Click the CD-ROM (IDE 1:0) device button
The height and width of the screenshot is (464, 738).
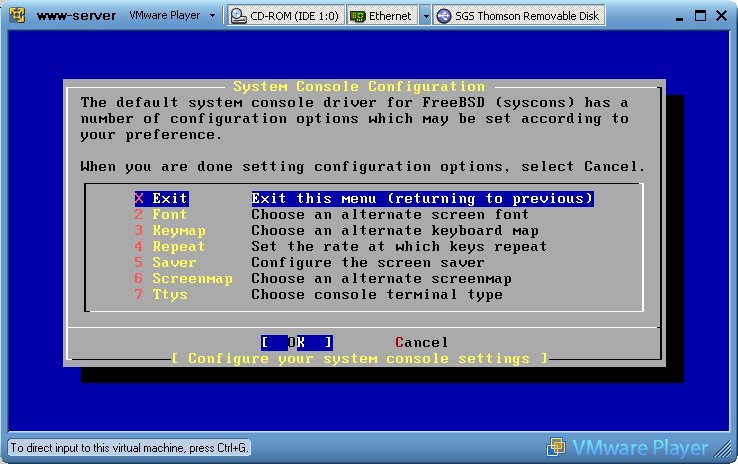point(286,16)
